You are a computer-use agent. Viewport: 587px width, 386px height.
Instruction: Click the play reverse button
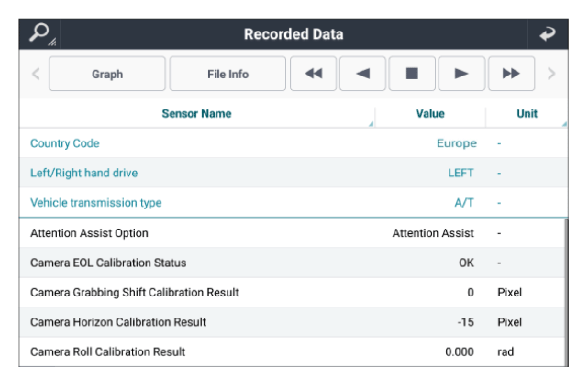[x=362, y=73]
